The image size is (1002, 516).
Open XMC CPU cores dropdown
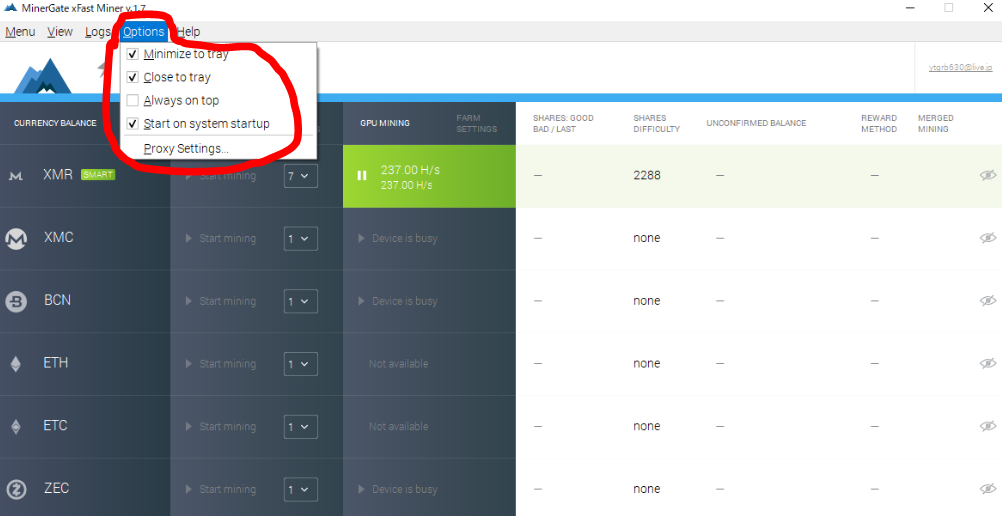coord(300,238)
